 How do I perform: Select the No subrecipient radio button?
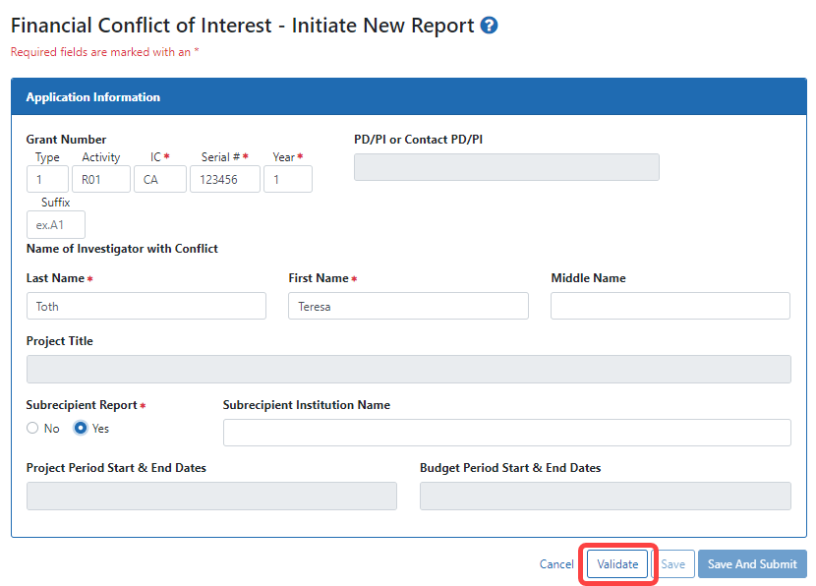pyautogui.click(x=33, y=428)
